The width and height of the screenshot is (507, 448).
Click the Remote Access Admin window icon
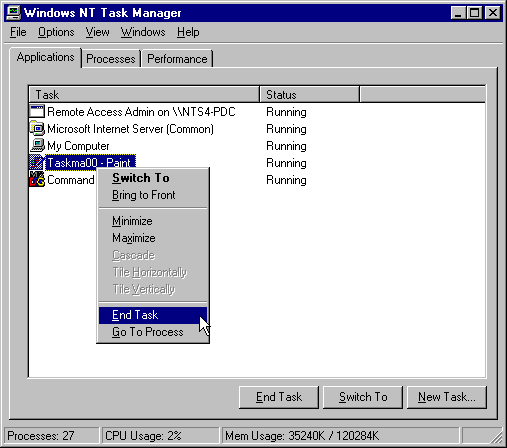[x=37, y=111]
